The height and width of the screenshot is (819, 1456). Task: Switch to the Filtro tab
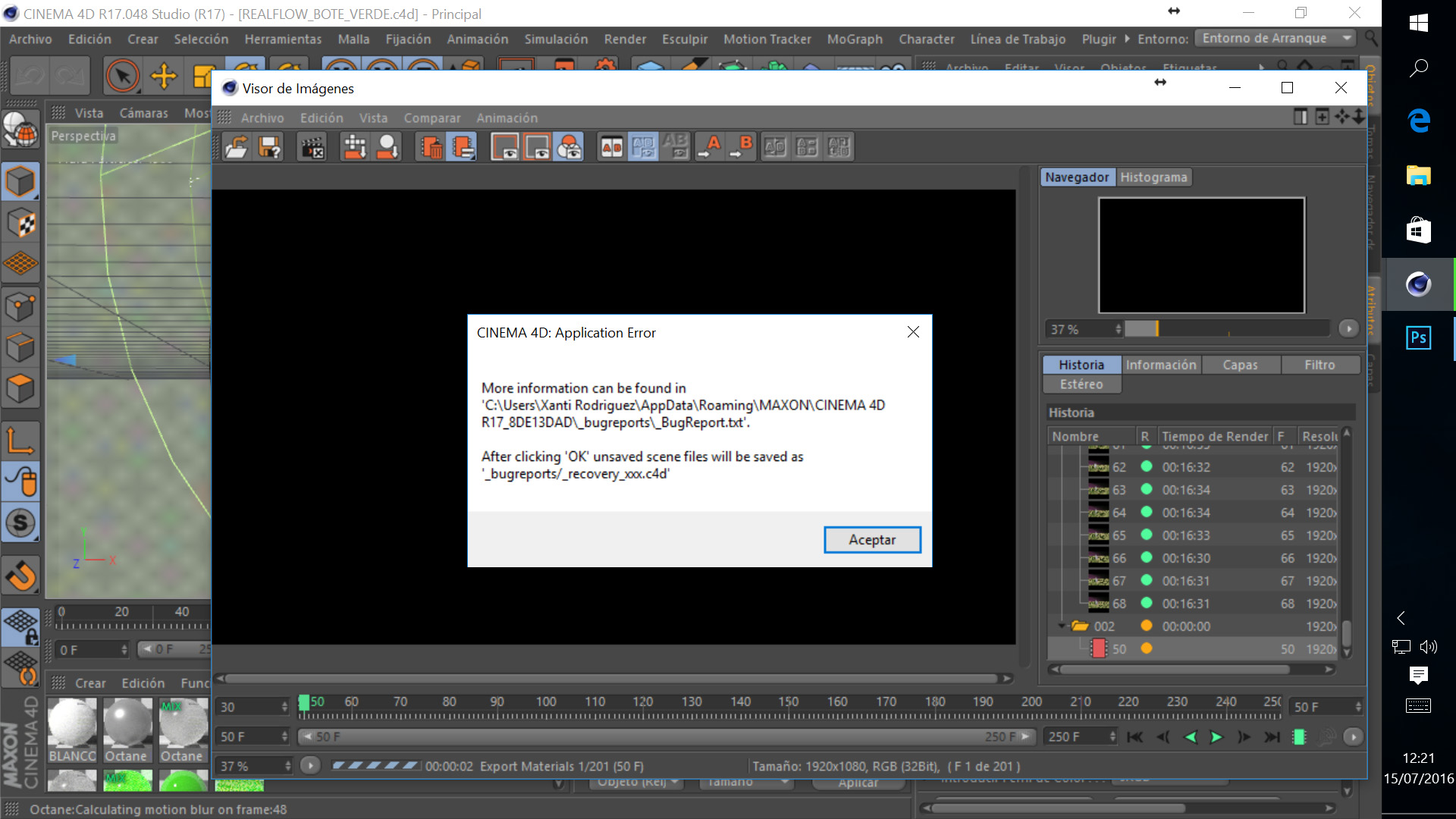click(x=1319, y=365)
